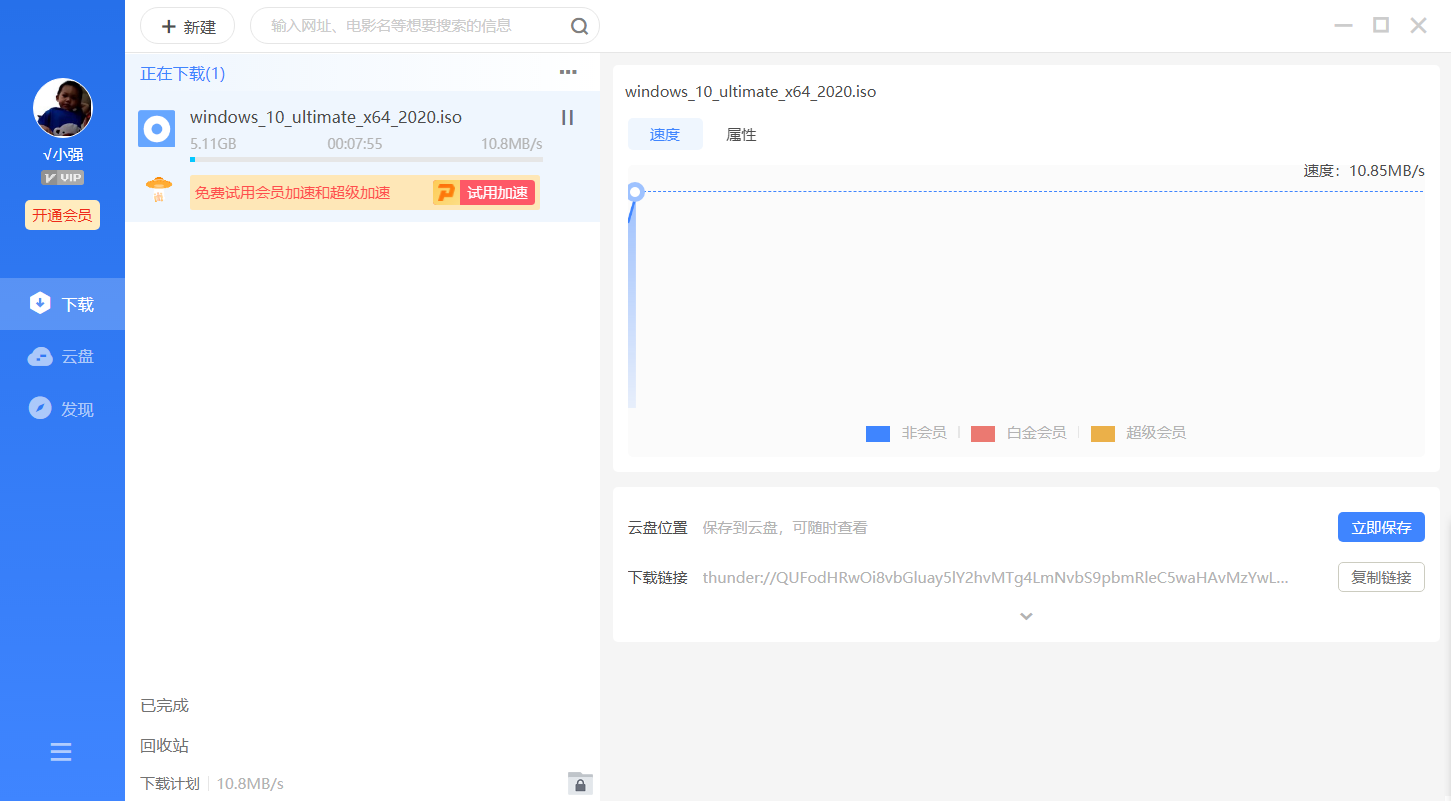Click the 速度：10.85MB/s graph label
The height and width of the screenshot is (801, 1451).
1364,171
